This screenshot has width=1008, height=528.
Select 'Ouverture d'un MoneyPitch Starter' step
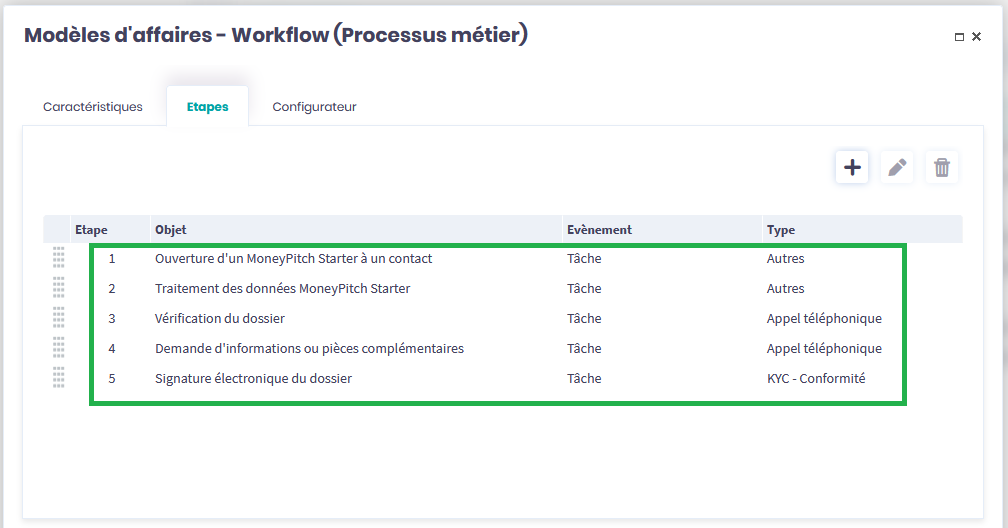[293, 258]
